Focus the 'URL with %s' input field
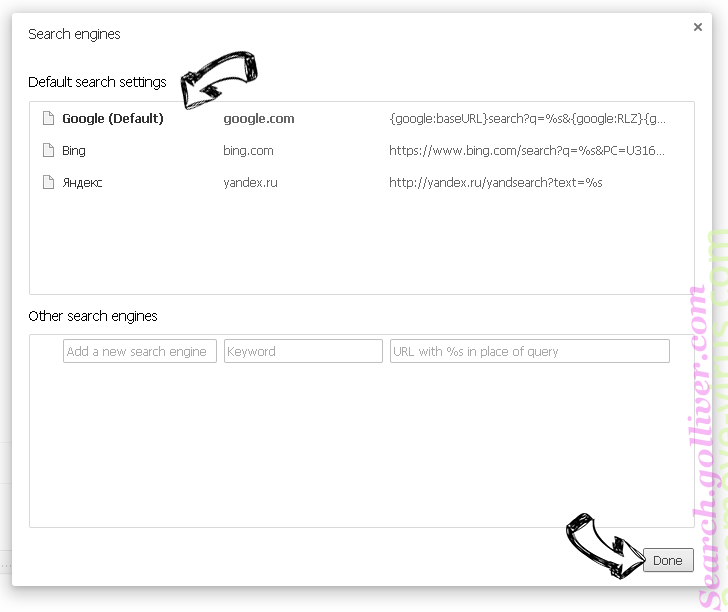The height and width of the screenshot is (612, 728). click(529, 351)
